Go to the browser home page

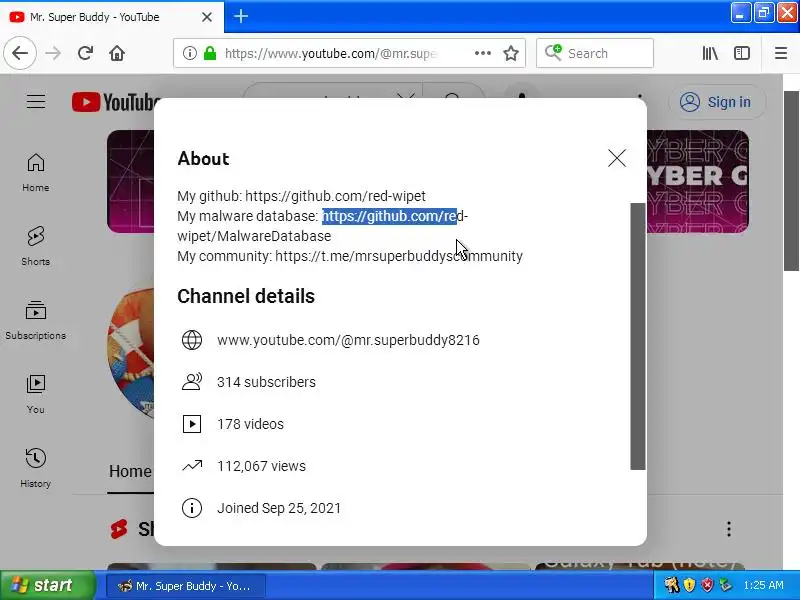pos(117,53)
